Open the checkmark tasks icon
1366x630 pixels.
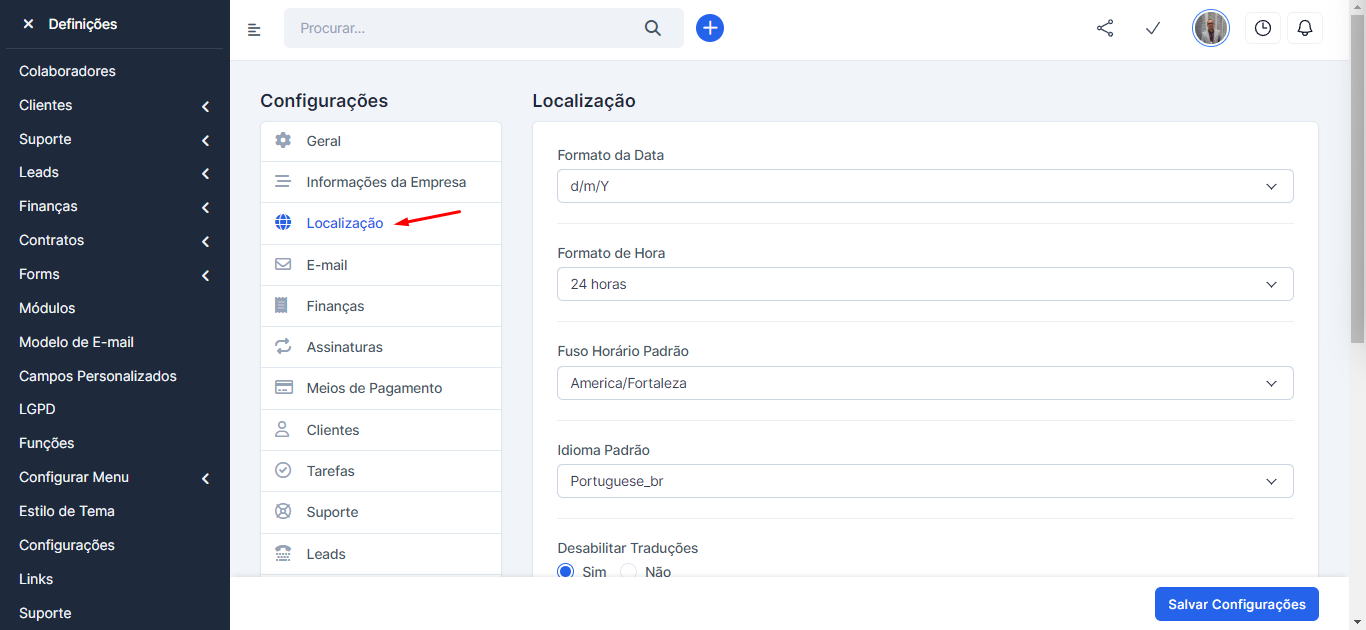pos(1153,28)
